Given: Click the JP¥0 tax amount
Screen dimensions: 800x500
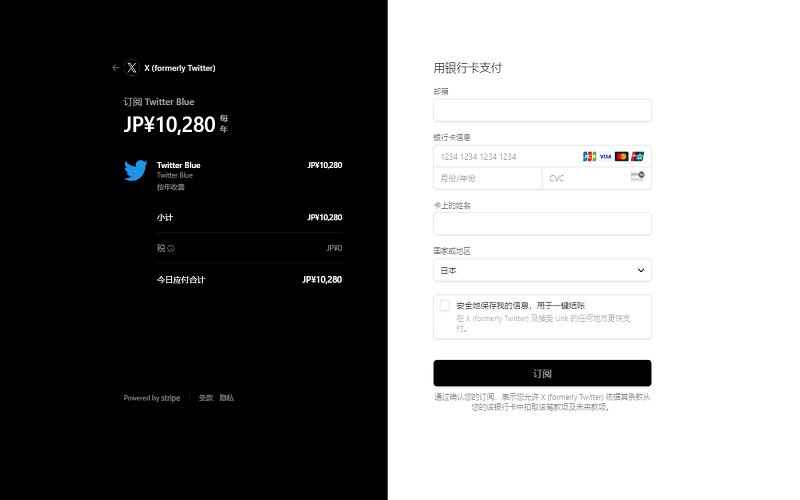Looking at the screenshot, I should [334, 248].
